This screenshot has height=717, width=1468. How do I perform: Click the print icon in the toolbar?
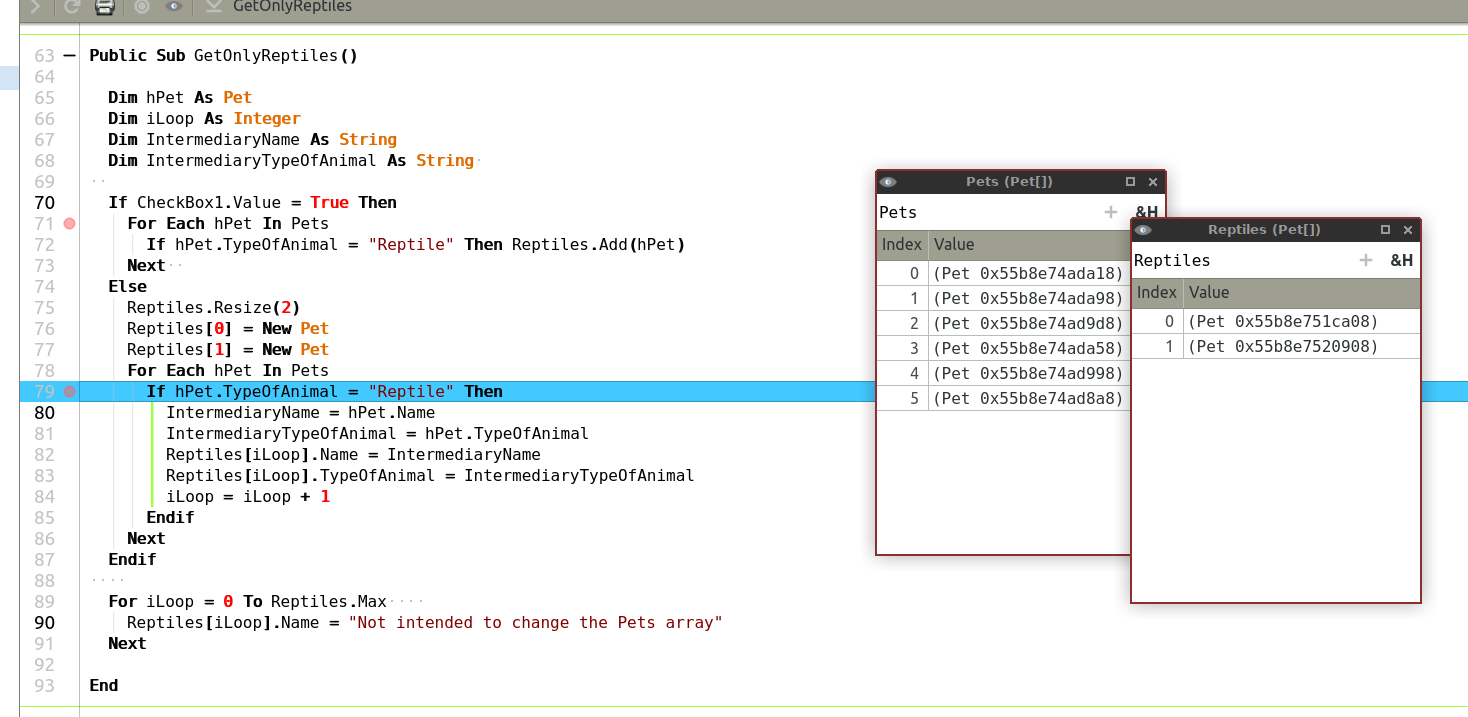point(104,7)
